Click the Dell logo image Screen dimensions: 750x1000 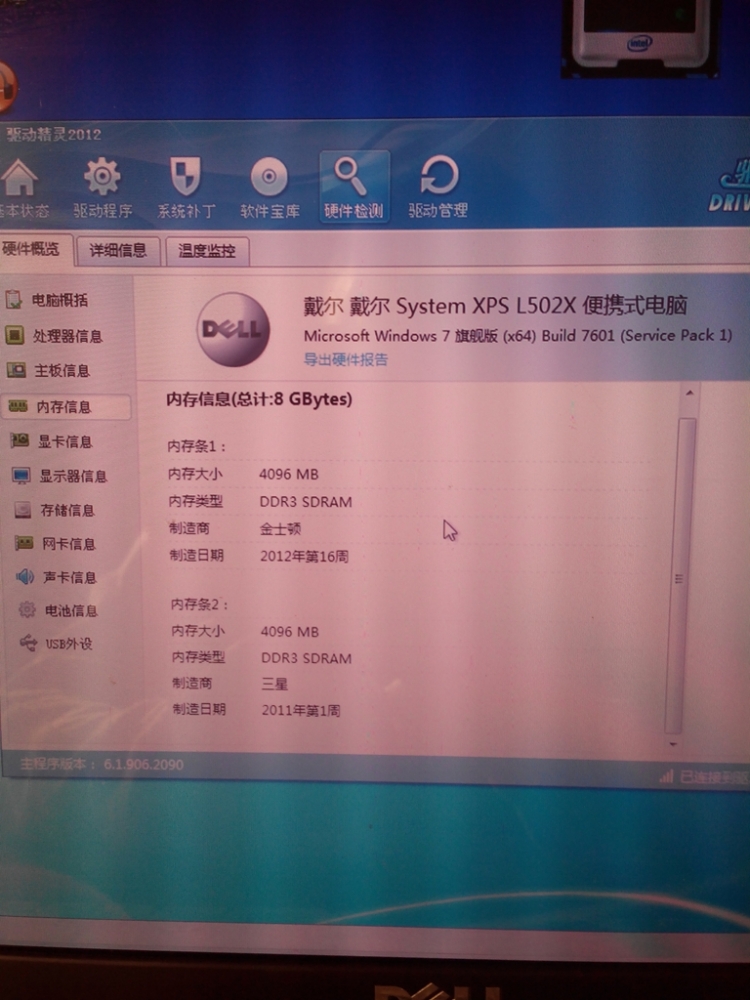coord(233,330)
